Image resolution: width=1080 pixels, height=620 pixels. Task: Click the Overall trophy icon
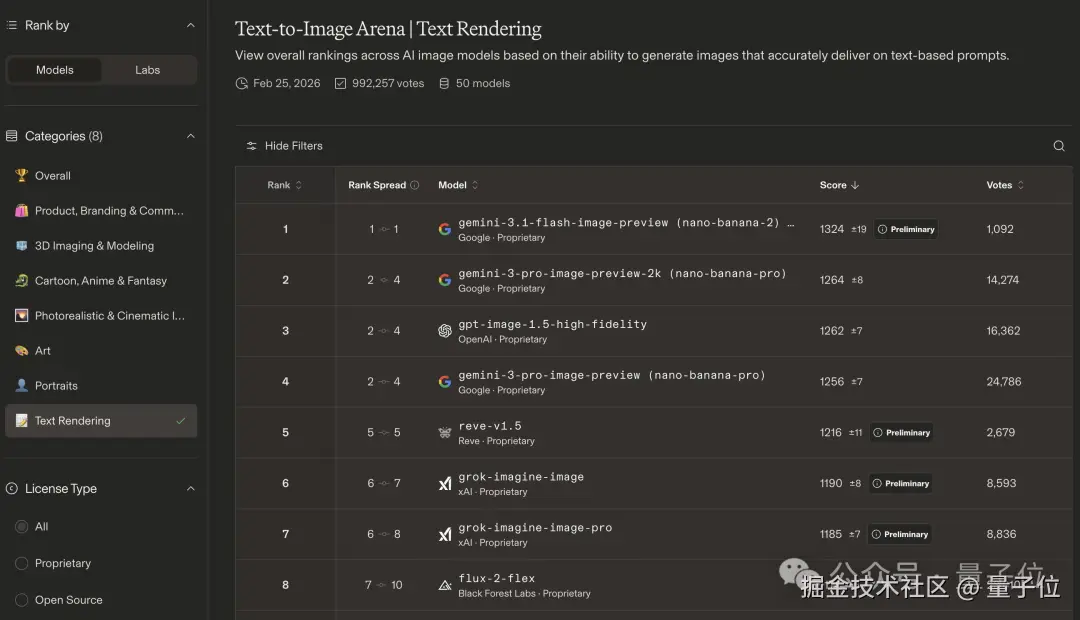coord(21,176)
